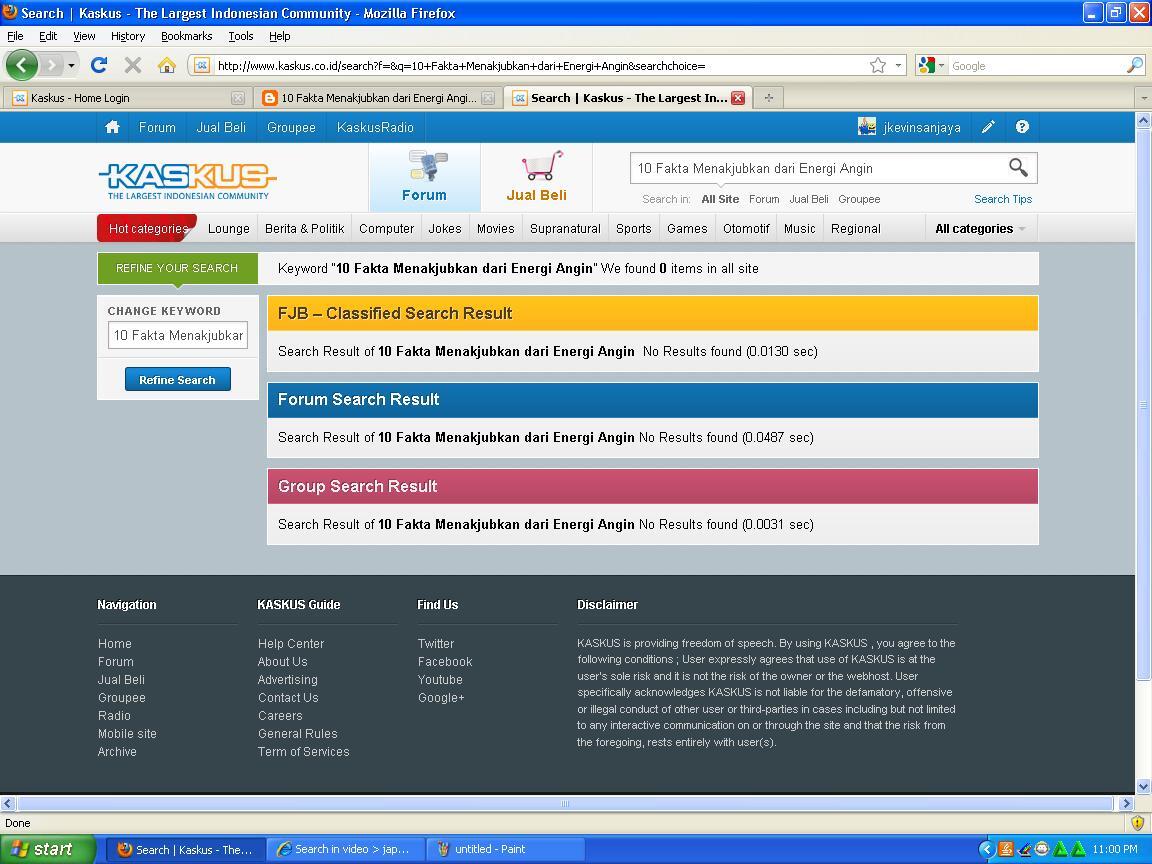This screenshot has height=864, width=1152.
Task: Close the Search Kaskus tab
Action: [x=738, y=98]
